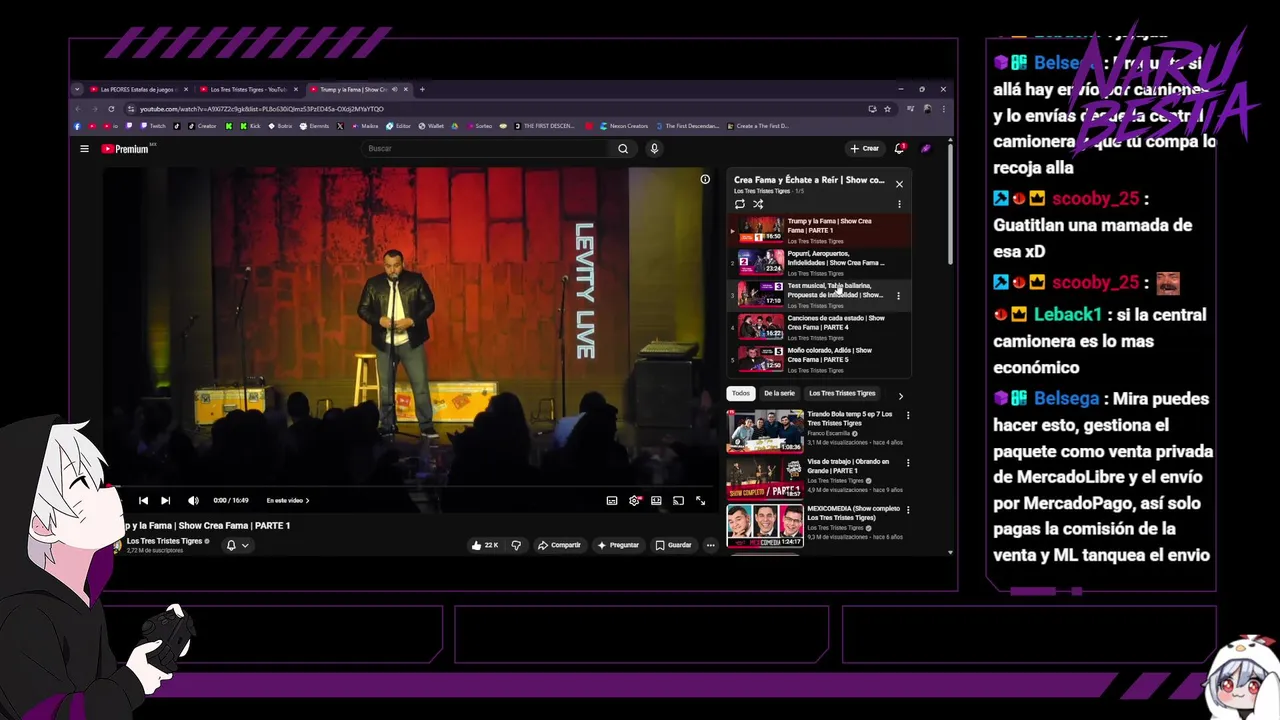Open the Sorteo bookmark
Viewport: 1280px width, 720px height.
(x=479, y=126)
